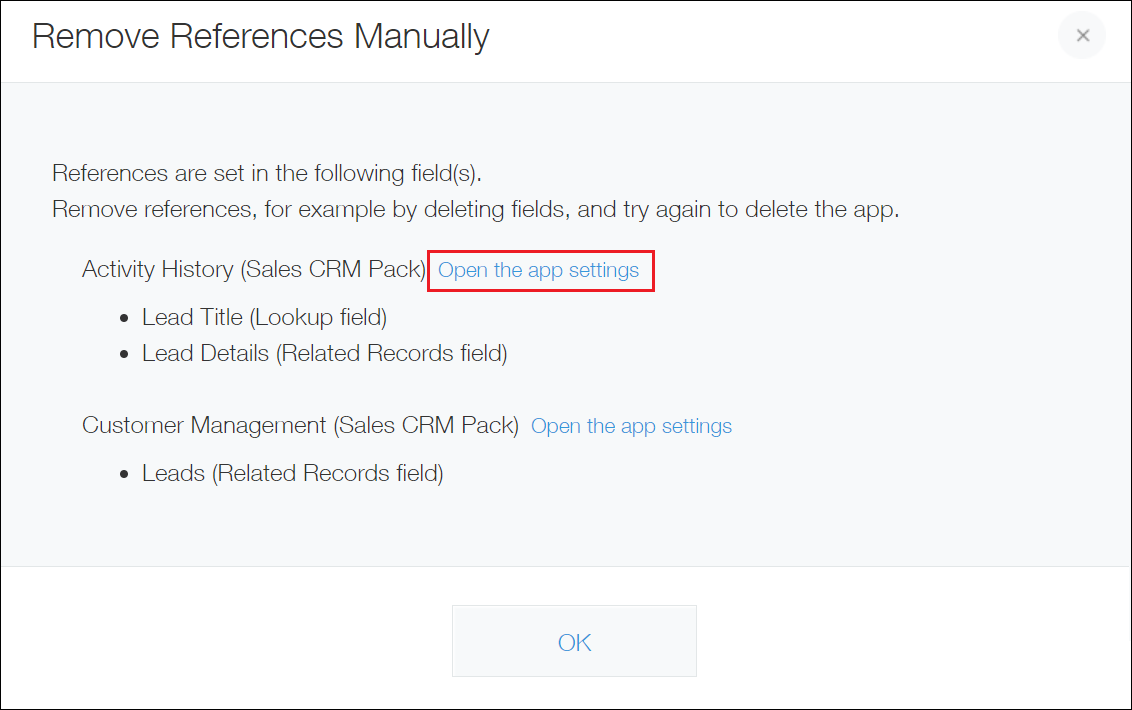Click the bullet beside Leads entry

126,473
